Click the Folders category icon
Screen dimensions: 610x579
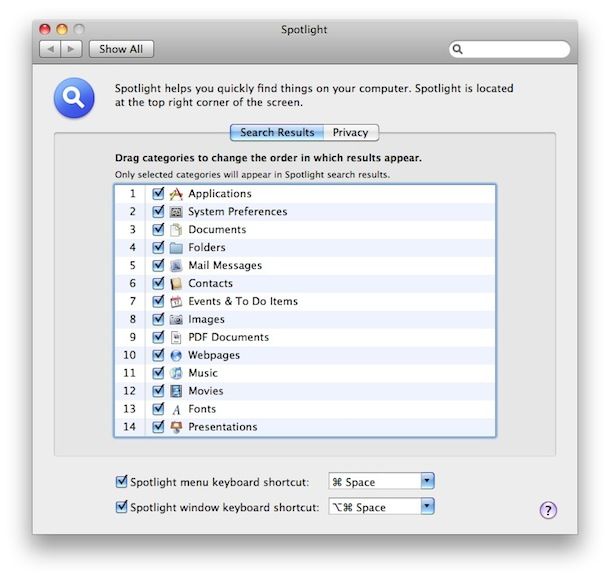coord(176,247)
